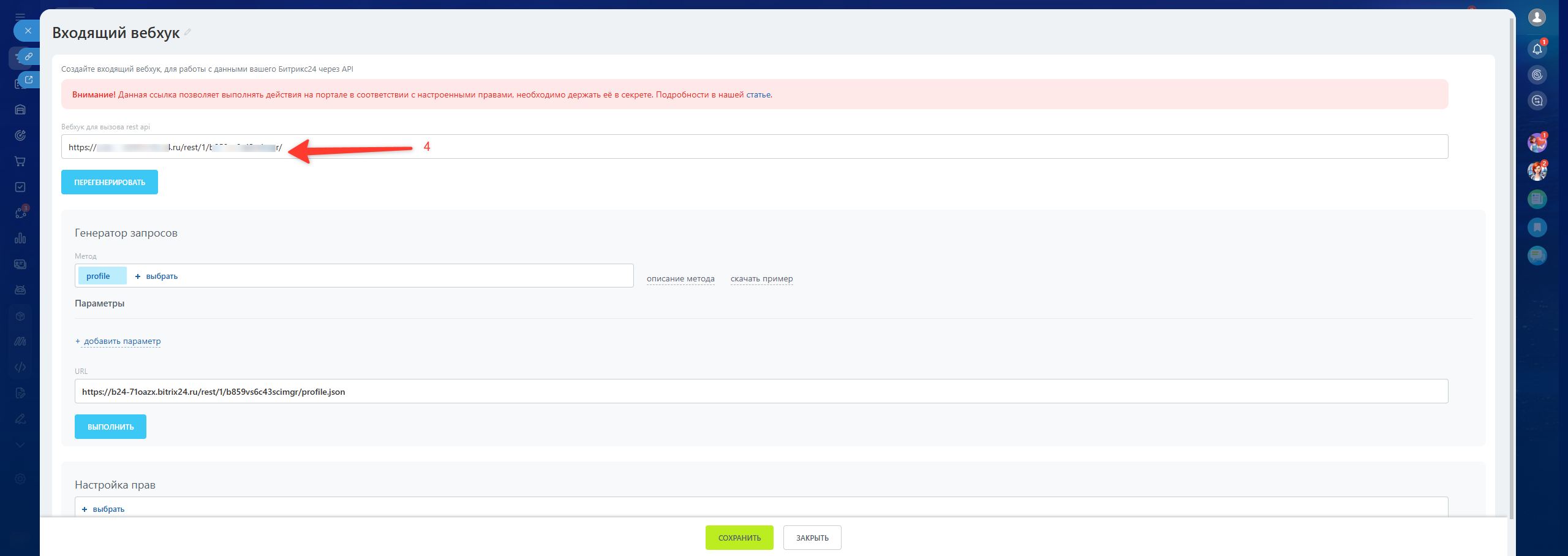Screen dimensions: 1568x556
Task: Open the shopping cart sidebar icon
Action: click(20, 161)
